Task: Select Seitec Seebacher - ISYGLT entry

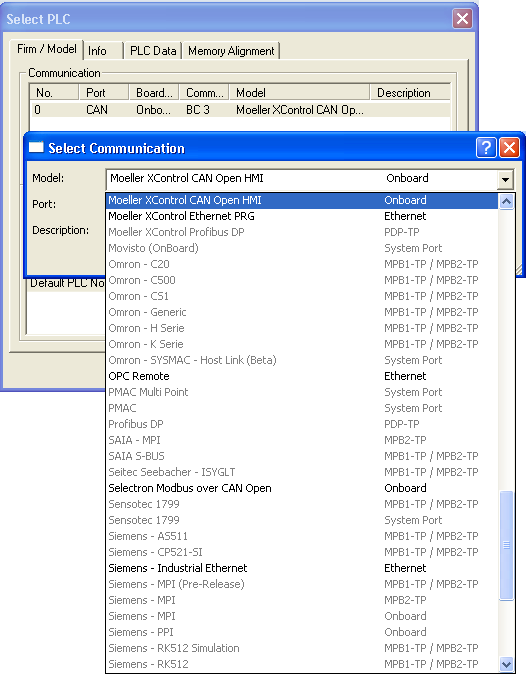Action: (302, 472)
